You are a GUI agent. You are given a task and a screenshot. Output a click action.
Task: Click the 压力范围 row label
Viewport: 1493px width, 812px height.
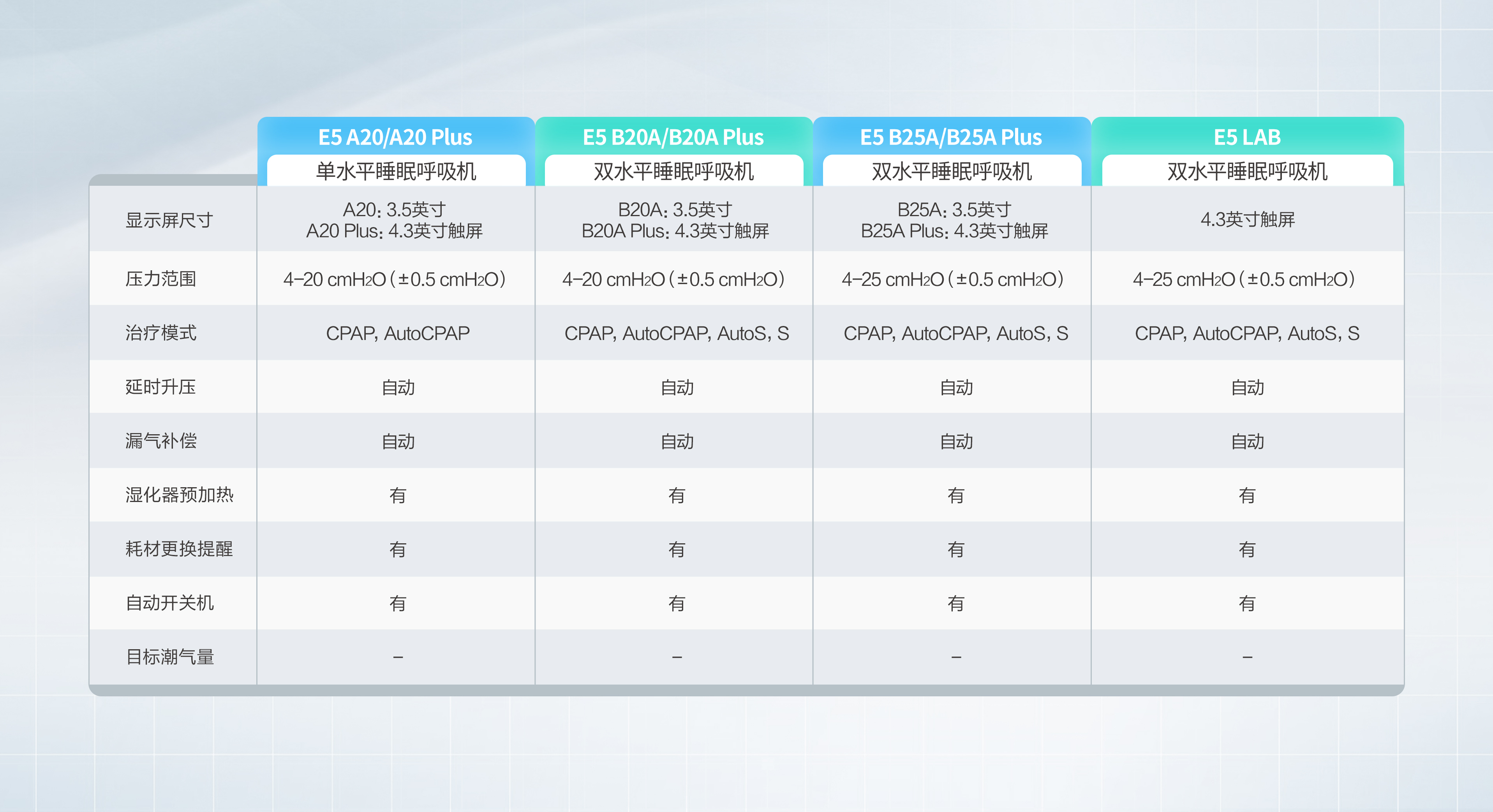coord(160,279)
